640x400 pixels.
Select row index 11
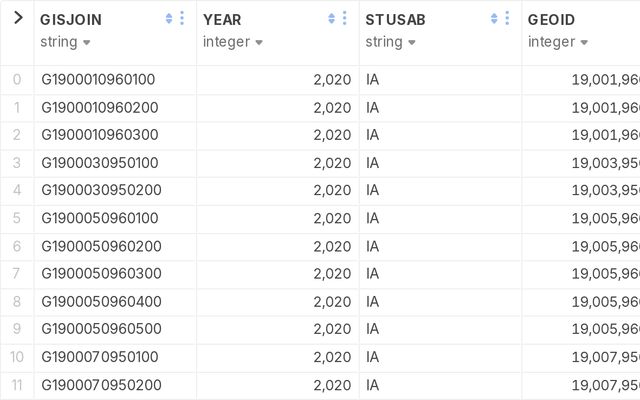[x=17, y=385]
